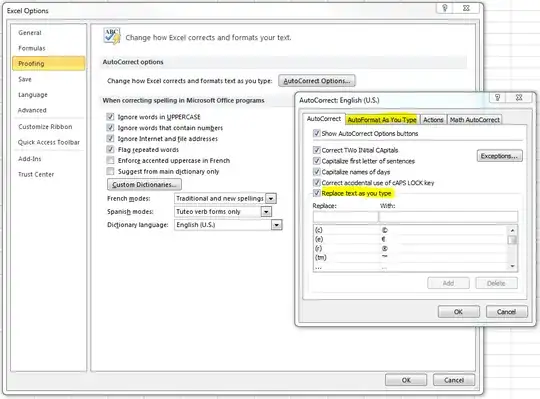The height and width of the screenshot is (399, 540).
Task: Click Cancel in Excel Options window
Action: (x=454, y=380)
